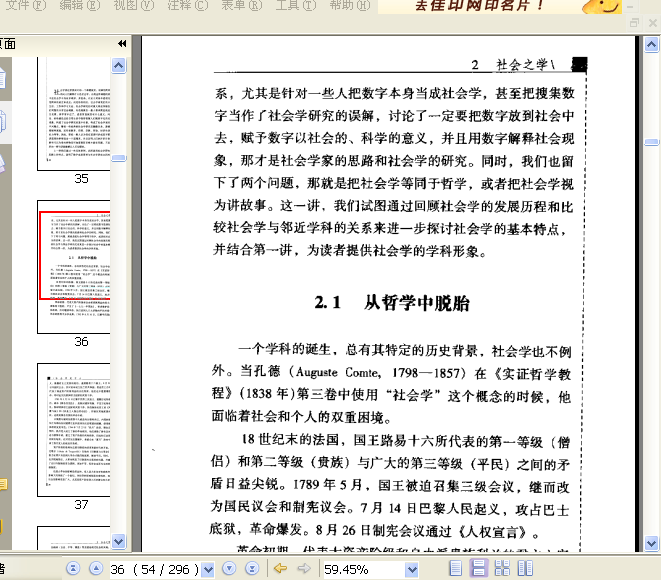661x580 pixels.
Task: Go to first page button
Action: [x=73, y=569]
